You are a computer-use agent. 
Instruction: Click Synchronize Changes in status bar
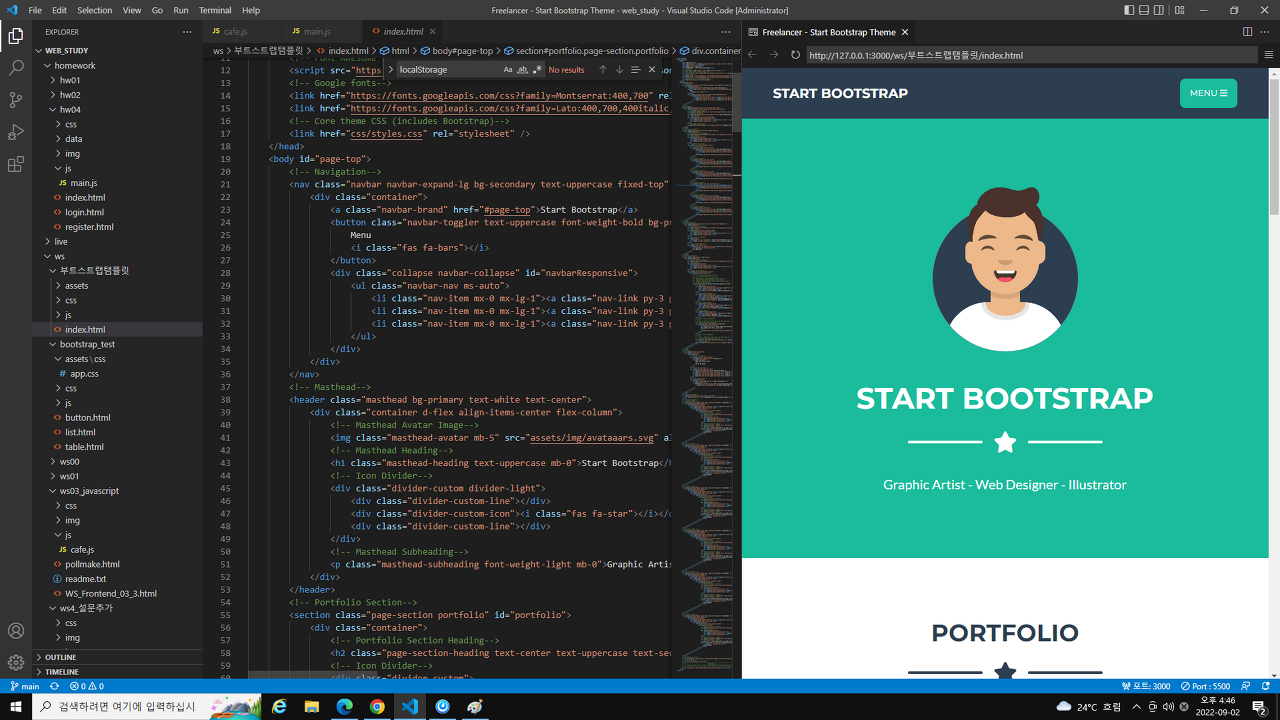click(54, 686)
